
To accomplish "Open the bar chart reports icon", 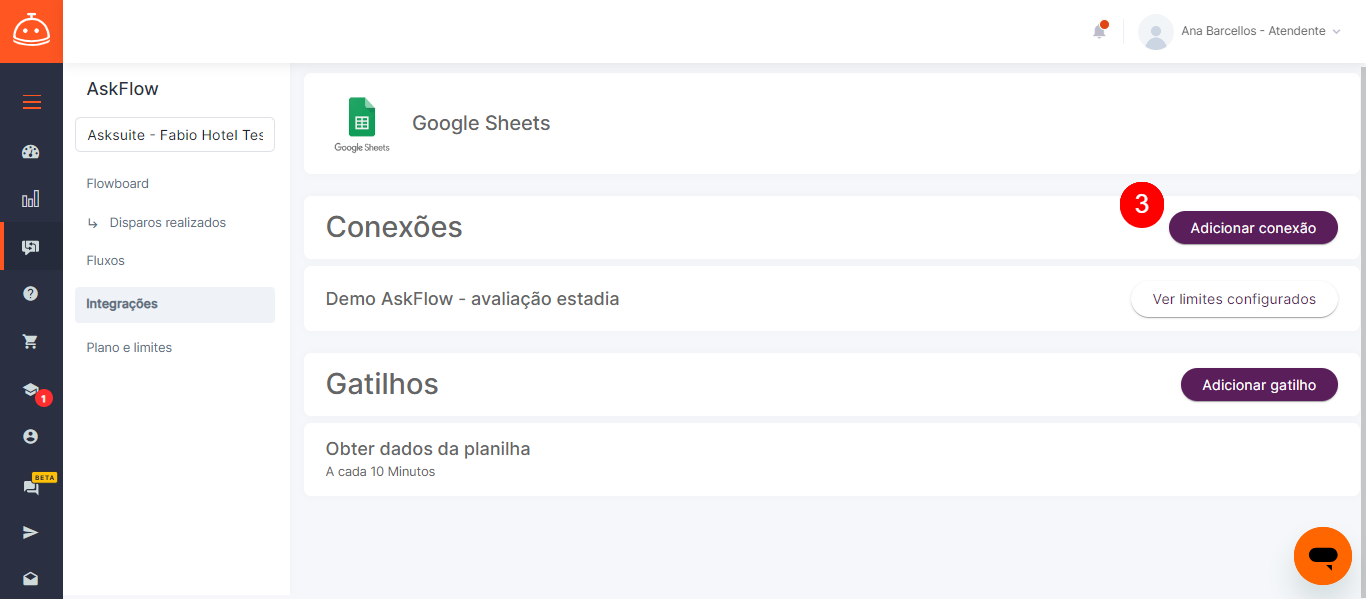I will [x=31, y=198].
